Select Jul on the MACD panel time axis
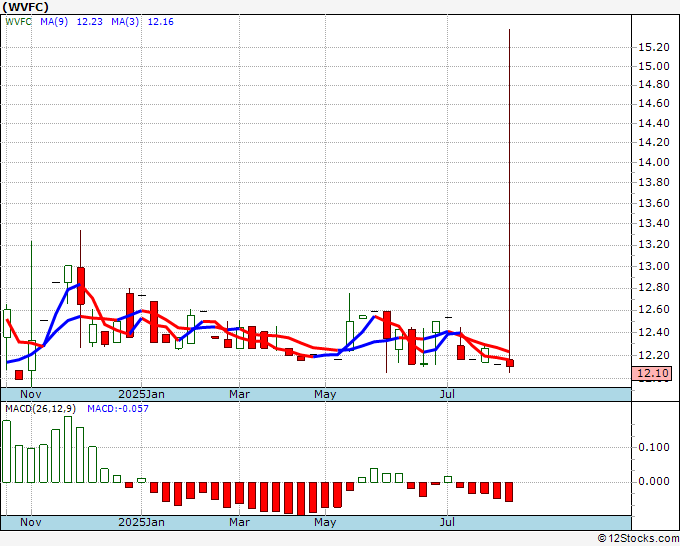 pos(447,522)
